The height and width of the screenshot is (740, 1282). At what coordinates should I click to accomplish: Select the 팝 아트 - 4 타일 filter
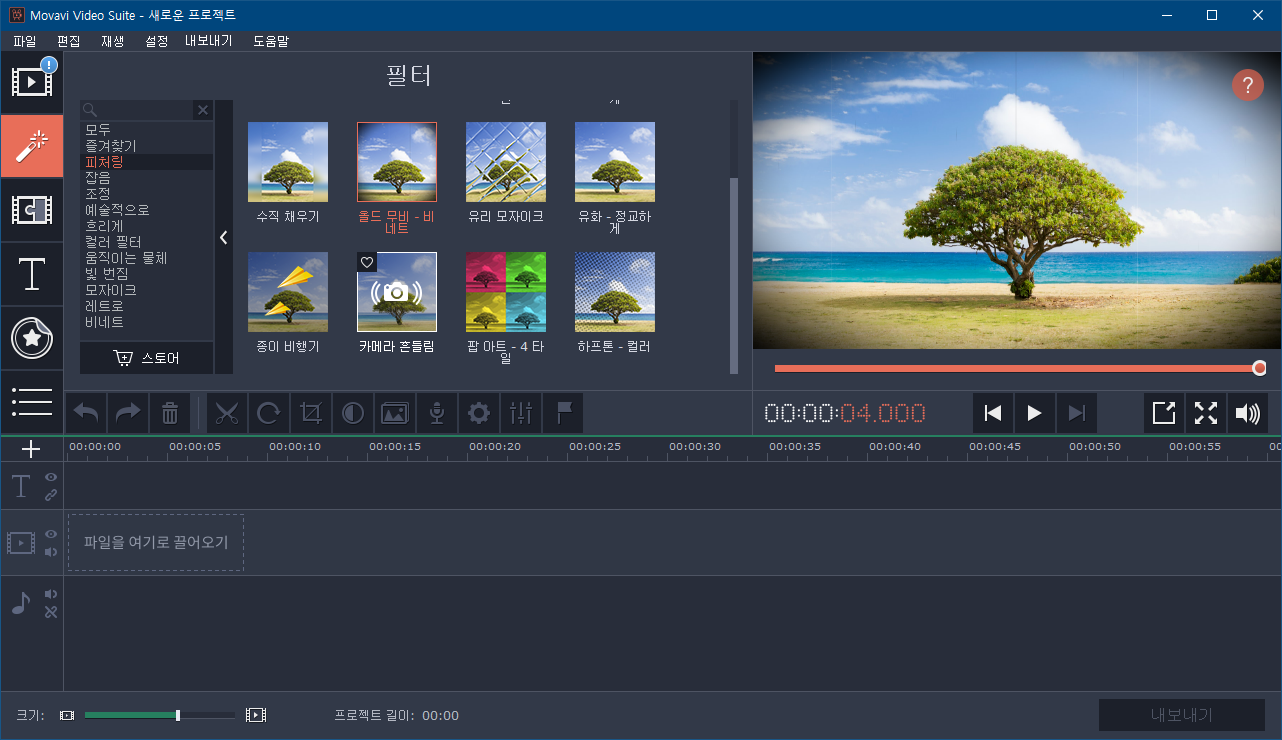point(506,292)
